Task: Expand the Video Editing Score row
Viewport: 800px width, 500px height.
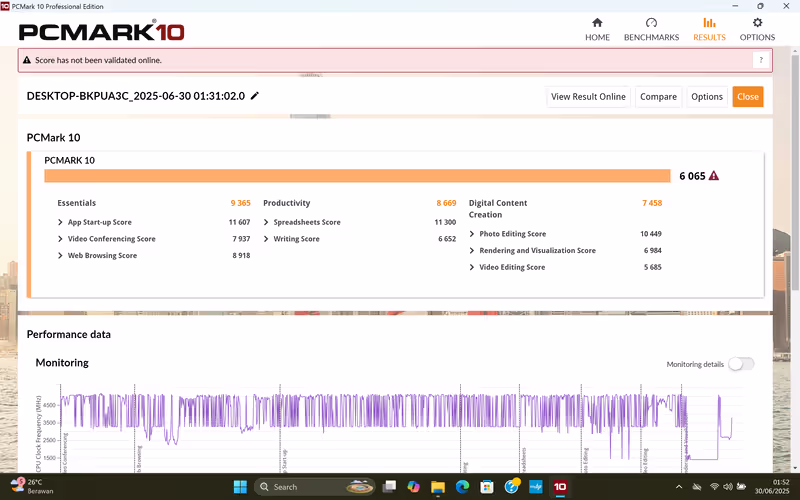Action: (x=472, y=267)
